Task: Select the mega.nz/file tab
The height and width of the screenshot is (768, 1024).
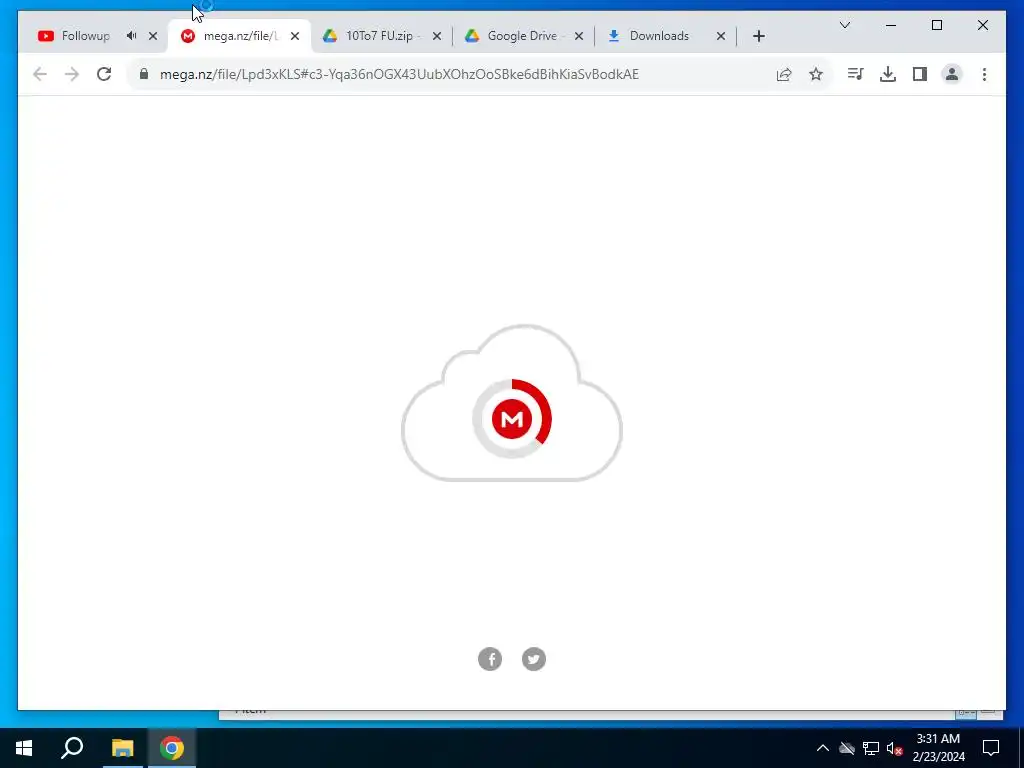Action: coord(240,36)
